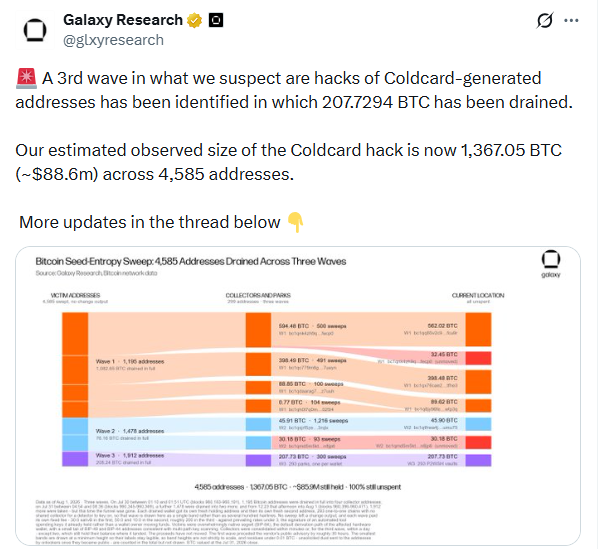Click the orange Wave 1 victim block
The image size is (601, 549).
(75, 365)
